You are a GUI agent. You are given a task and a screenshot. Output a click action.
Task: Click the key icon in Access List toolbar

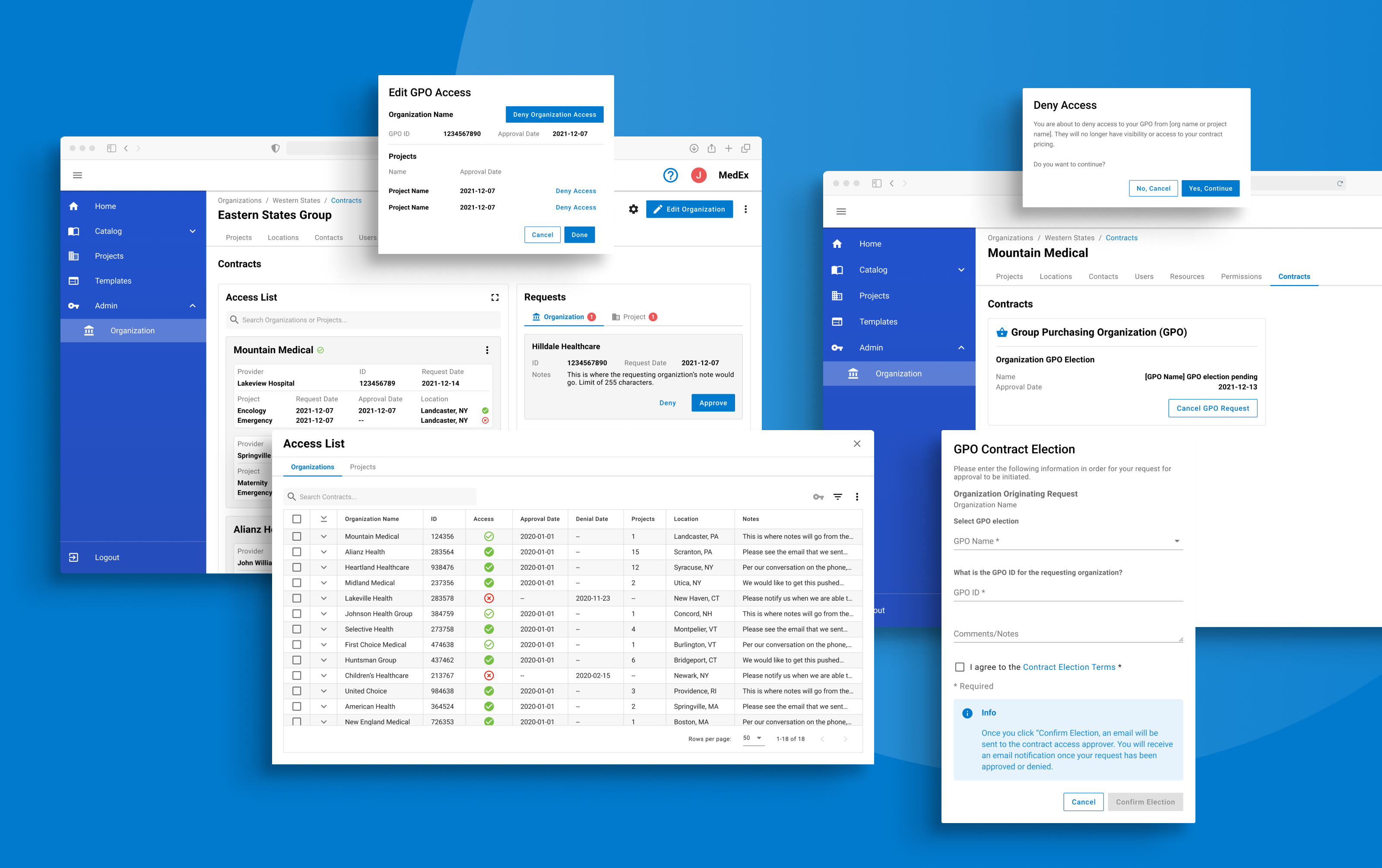[x=818, y=497]
